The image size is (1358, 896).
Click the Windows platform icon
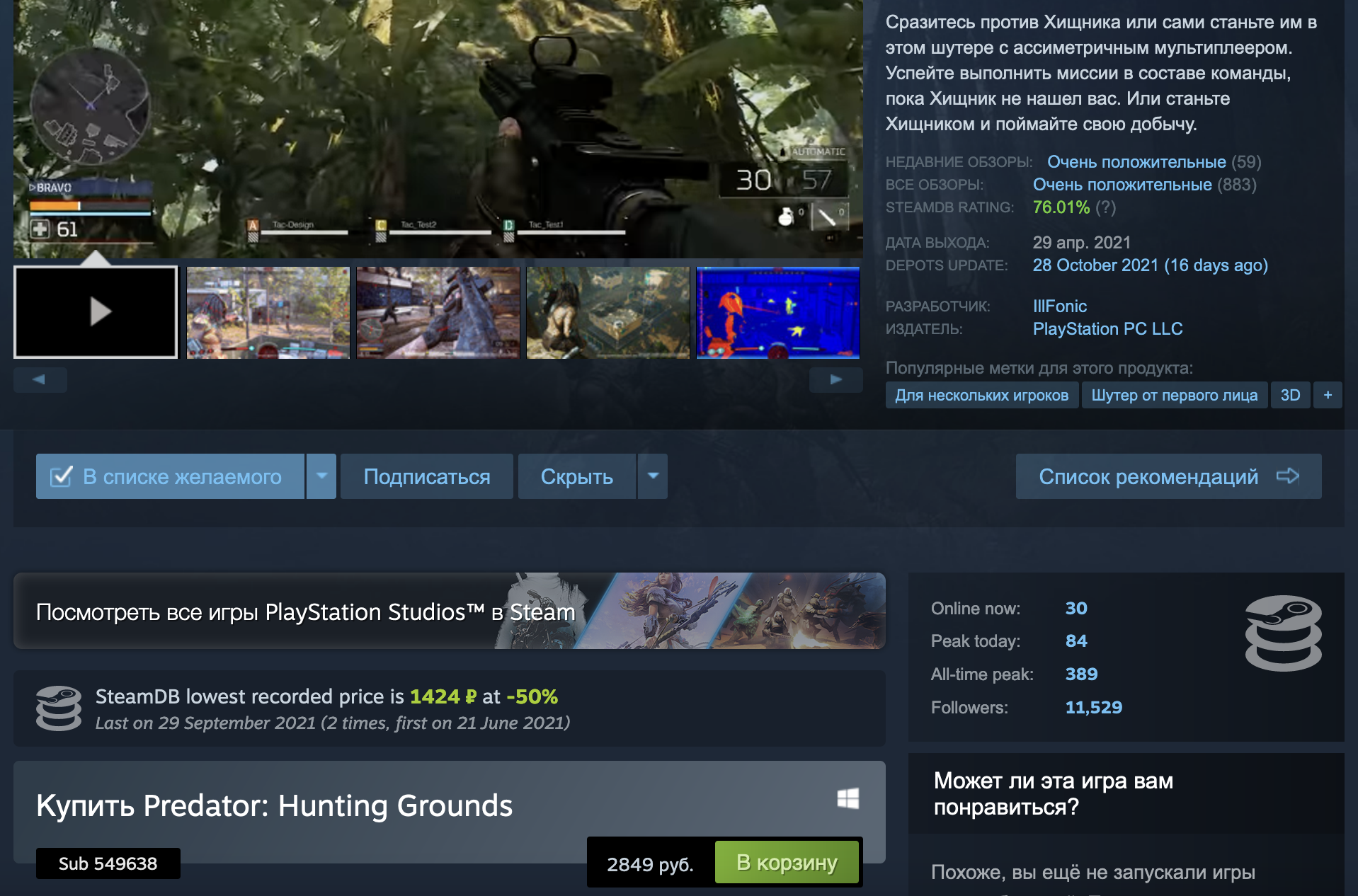[848, 799]
